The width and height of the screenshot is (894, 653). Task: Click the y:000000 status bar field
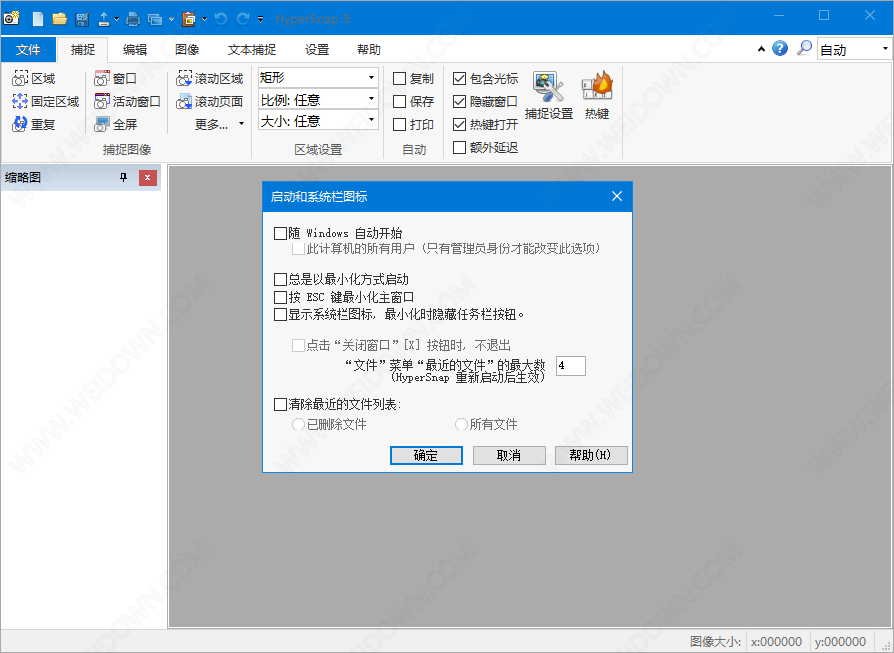coord(840,642)
